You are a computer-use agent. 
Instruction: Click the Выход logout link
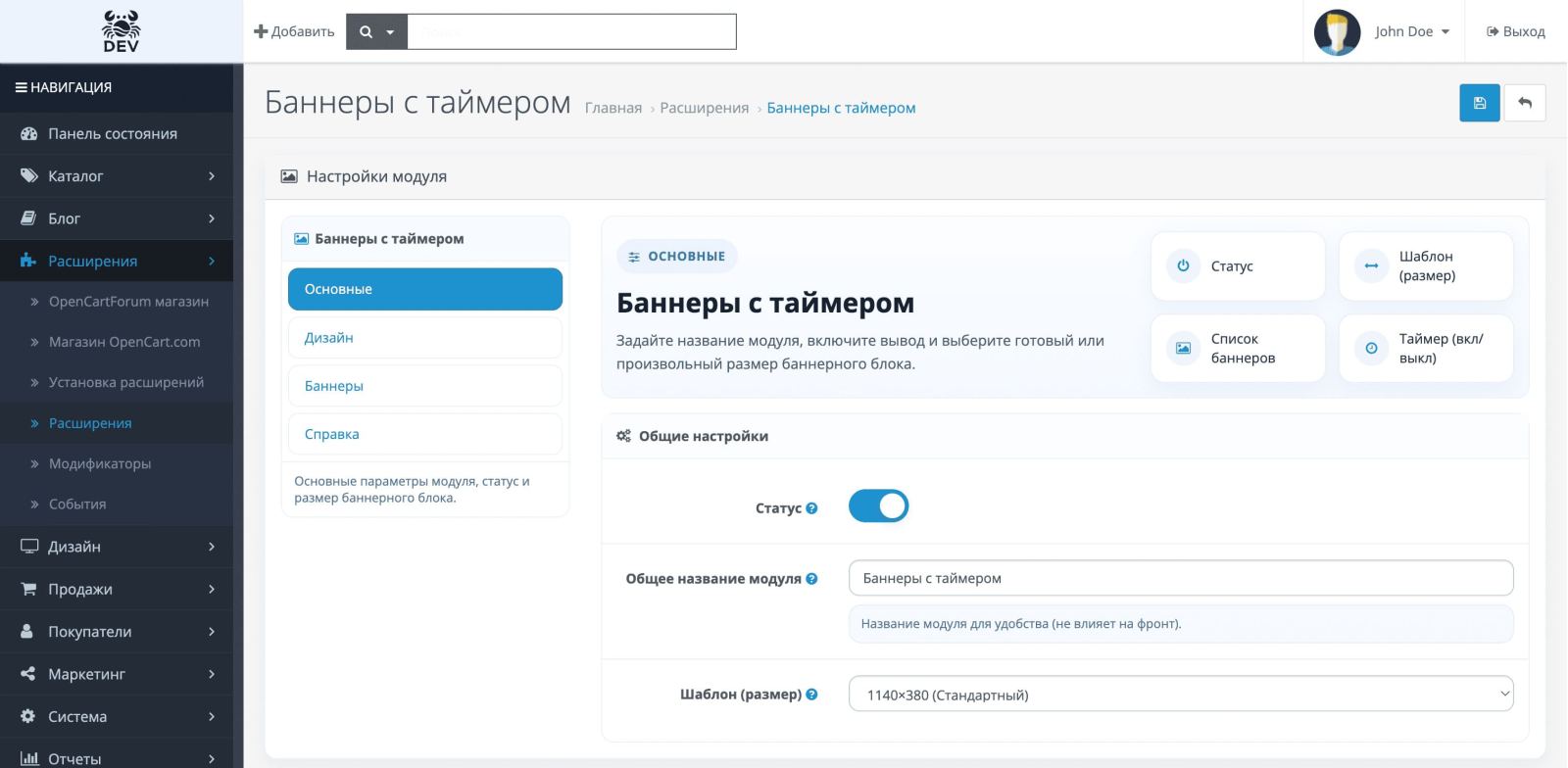coord(1516,31)
